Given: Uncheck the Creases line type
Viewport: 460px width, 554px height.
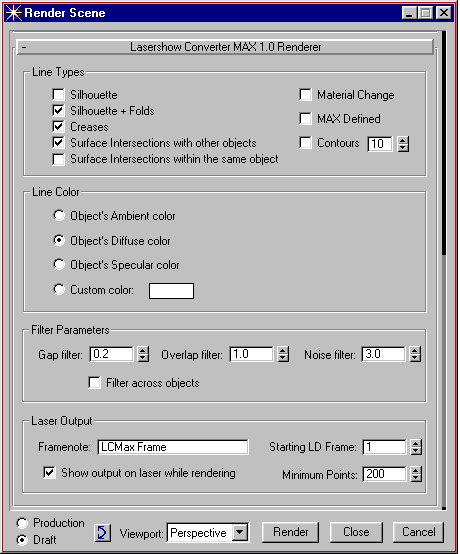Looking at the screenshot, I should [58, 127].
